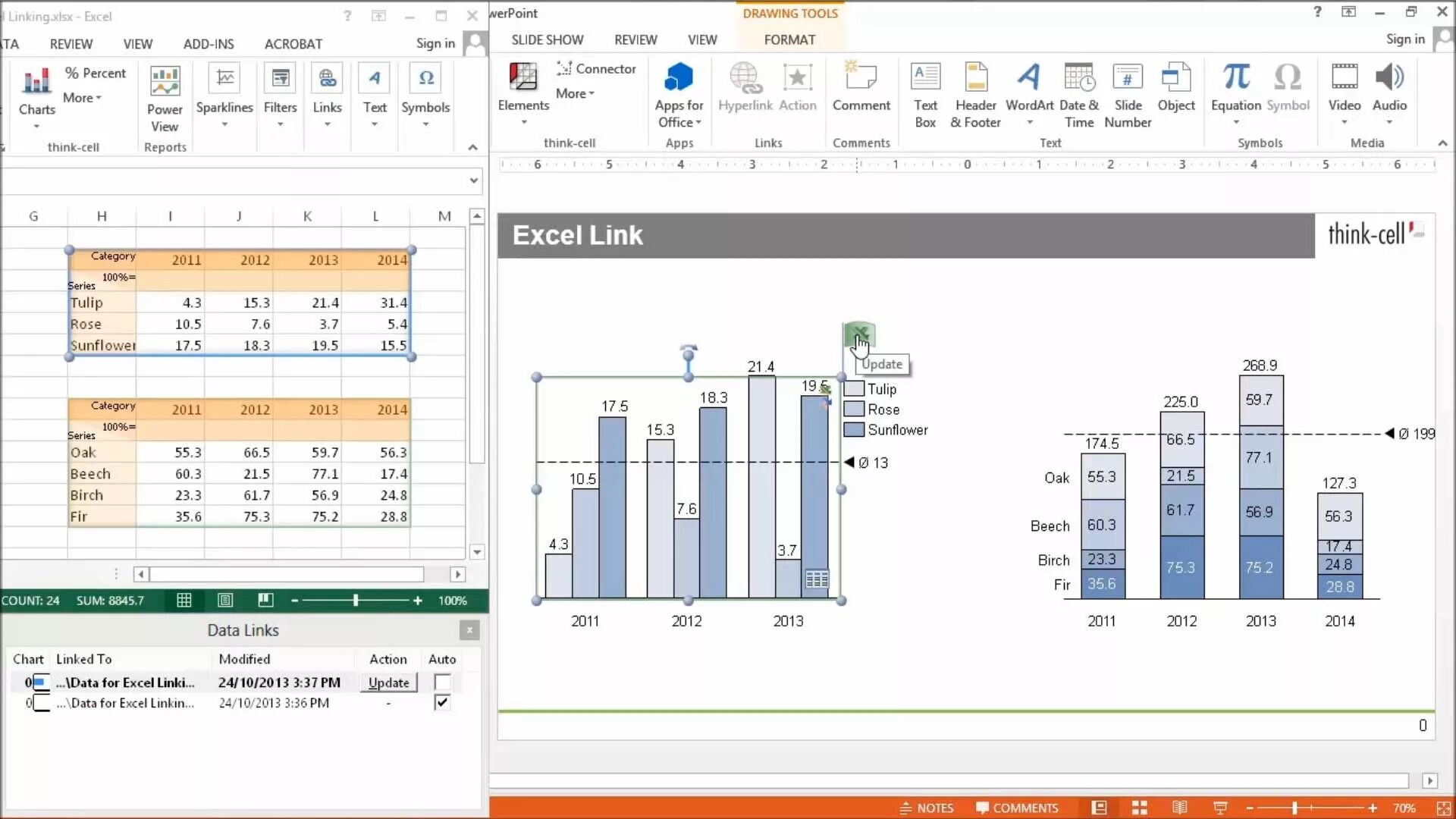Expand the Excel formula bar
Image resolution: width=1456 pixels, height=819 pixels.
coord(474,180)
